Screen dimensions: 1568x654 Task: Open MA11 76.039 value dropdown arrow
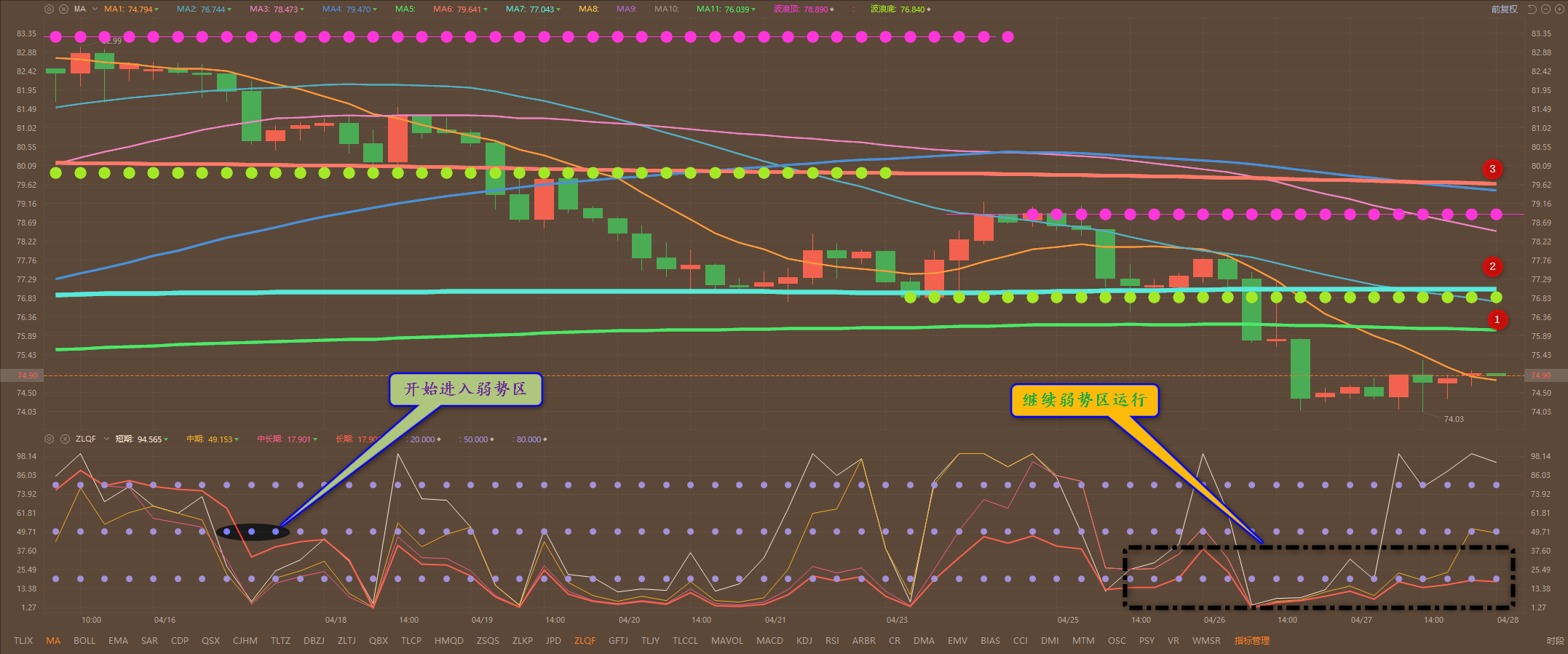point(753,9)
